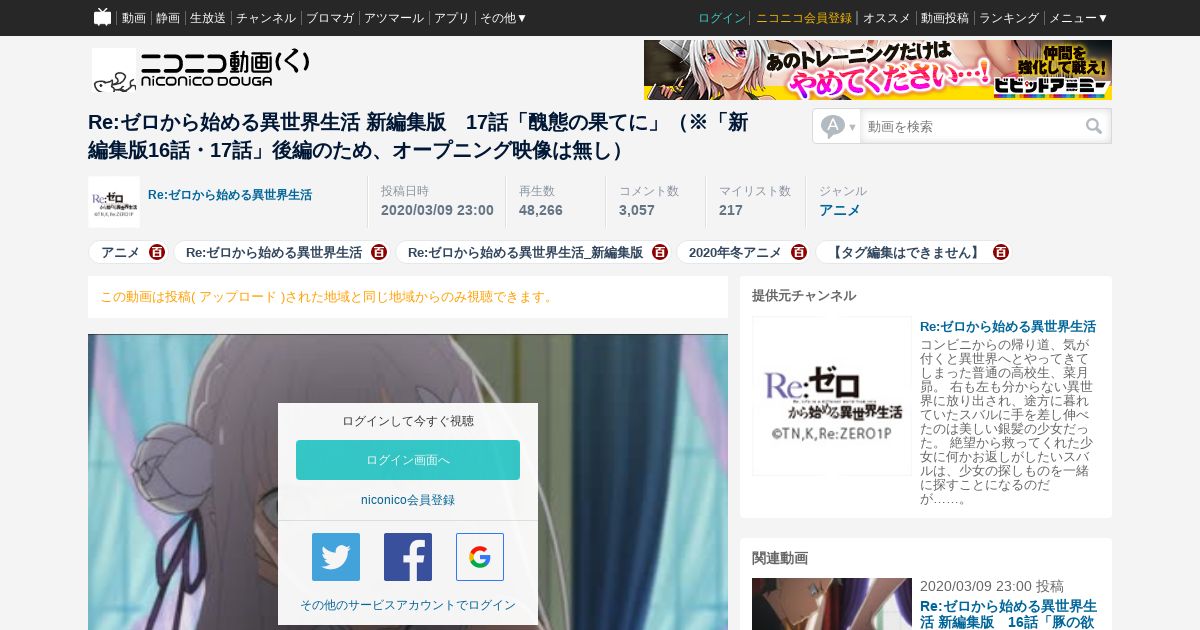Expand the search target selector dropdown
Image resolution: width=1200 pixels, height=630 pixels.
(838, 126)
